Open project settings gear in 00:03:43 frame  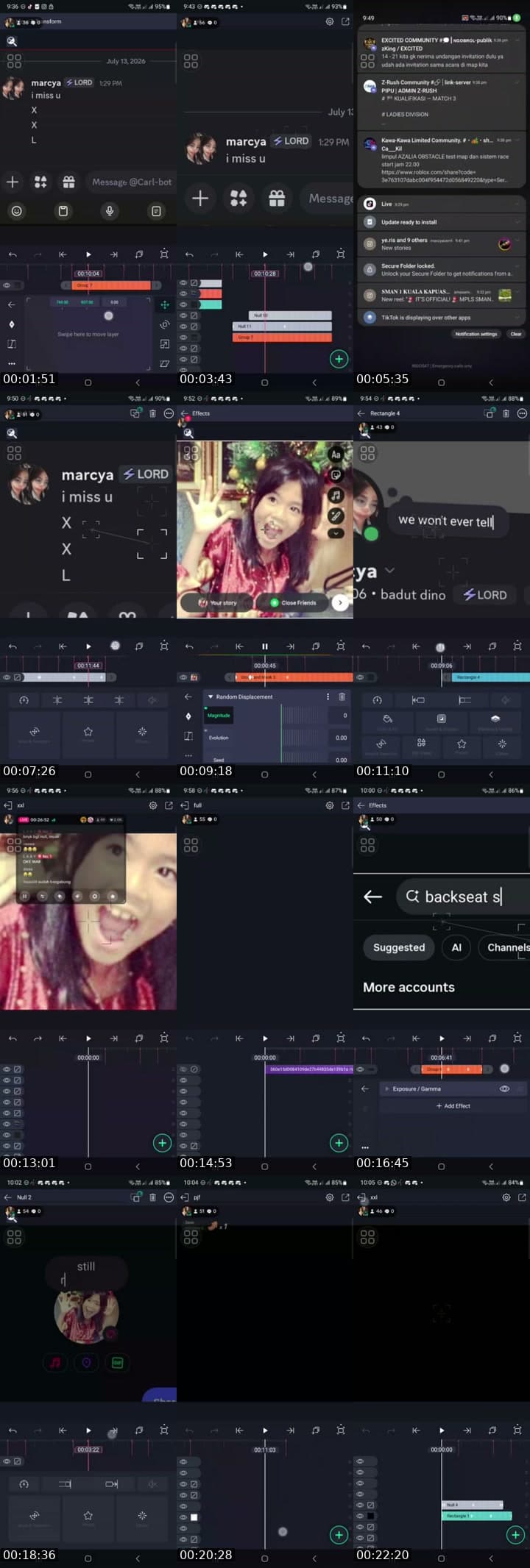[329, 22]
